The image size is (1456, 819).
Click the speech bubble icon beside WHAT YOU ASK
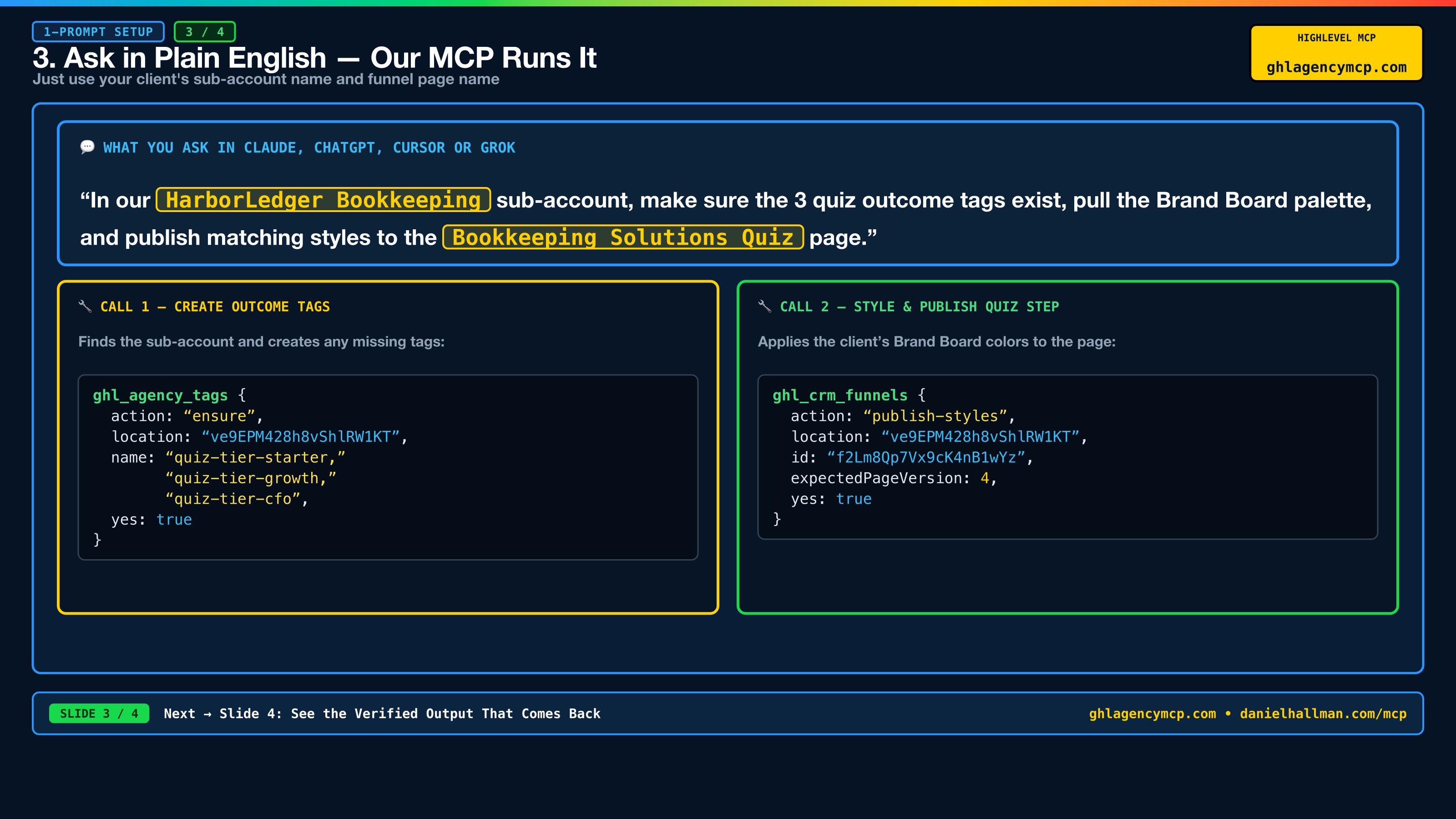tap(87, 147)
